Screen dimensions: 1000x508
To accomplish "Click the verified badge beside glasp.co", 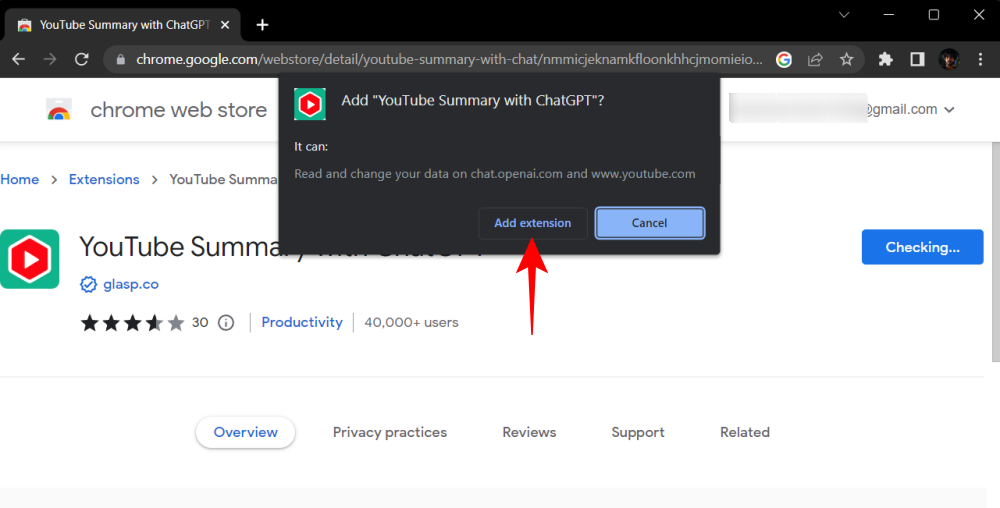I will (x=88, y=284).
